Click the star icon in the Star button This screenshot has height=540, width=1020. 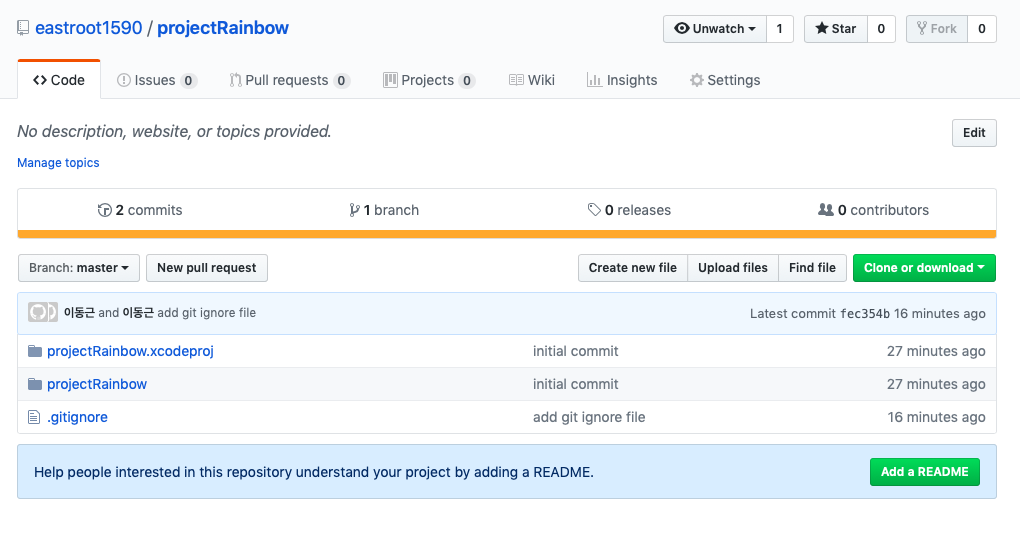point(822,28)
